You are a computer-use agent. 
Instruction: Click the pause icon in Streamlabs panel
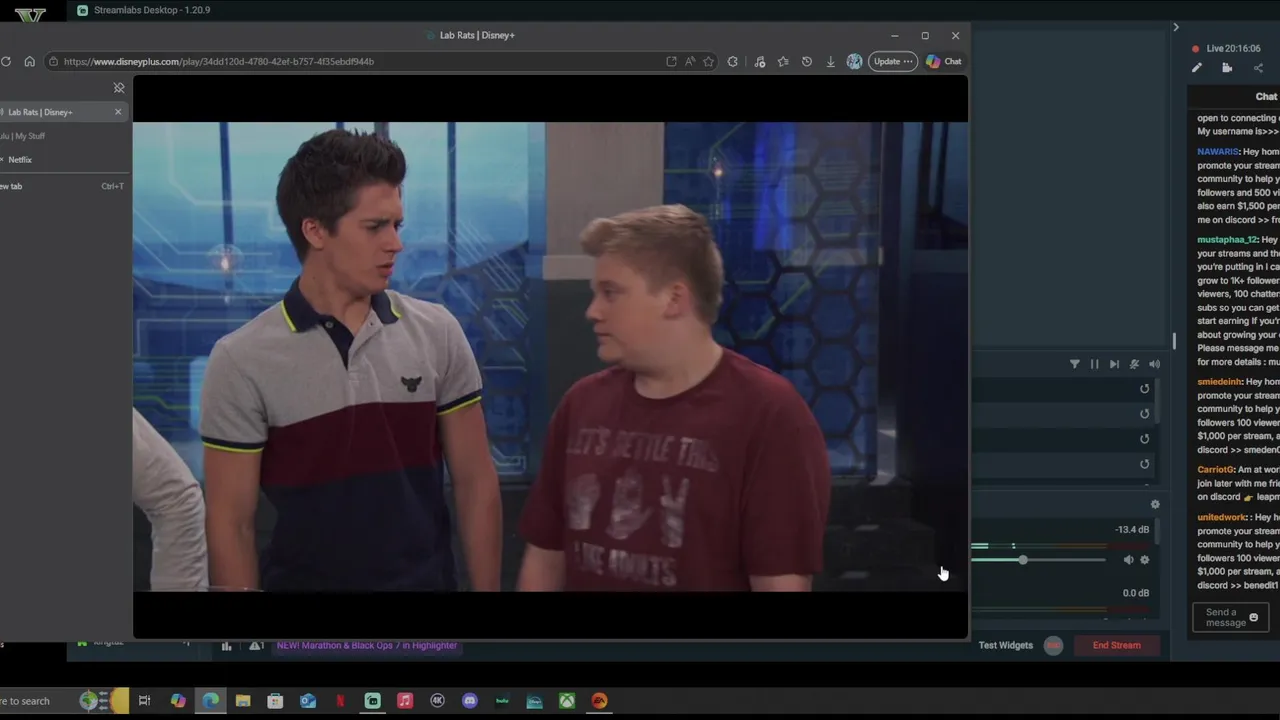click(x=1094, y=364)
